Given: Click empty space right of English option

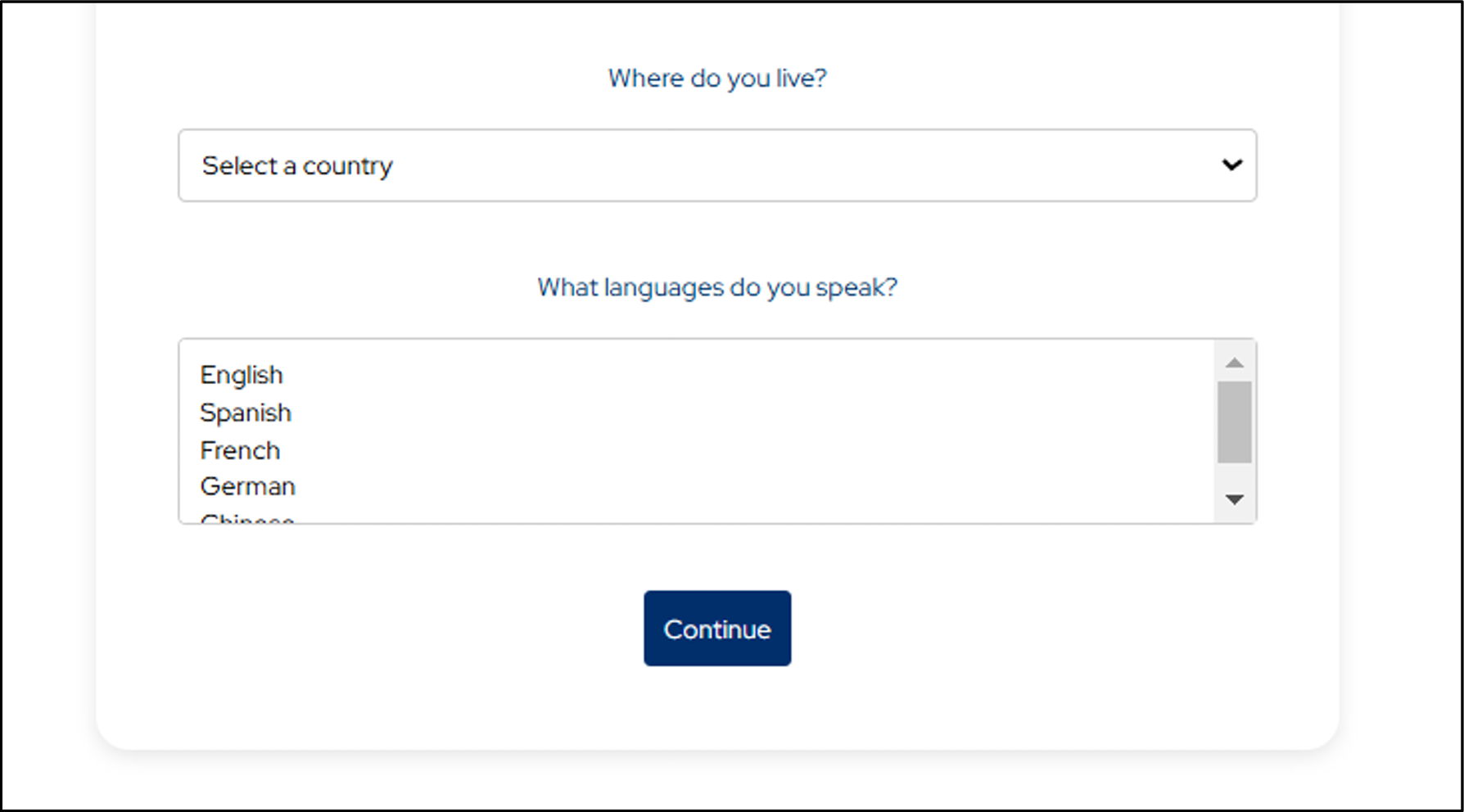Looking at the screenshot, I should pyautogui.click(x=737, y=375).
